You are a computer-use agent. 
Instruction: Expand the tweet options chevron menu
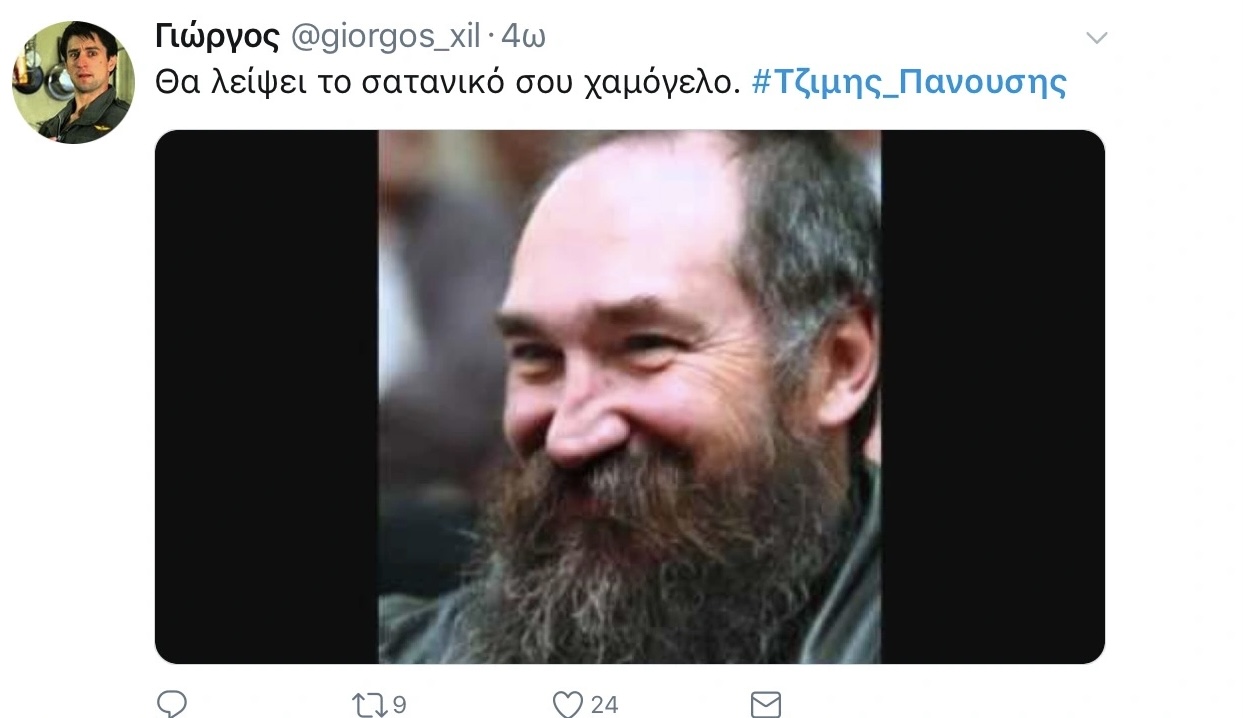click(1097, 38)
